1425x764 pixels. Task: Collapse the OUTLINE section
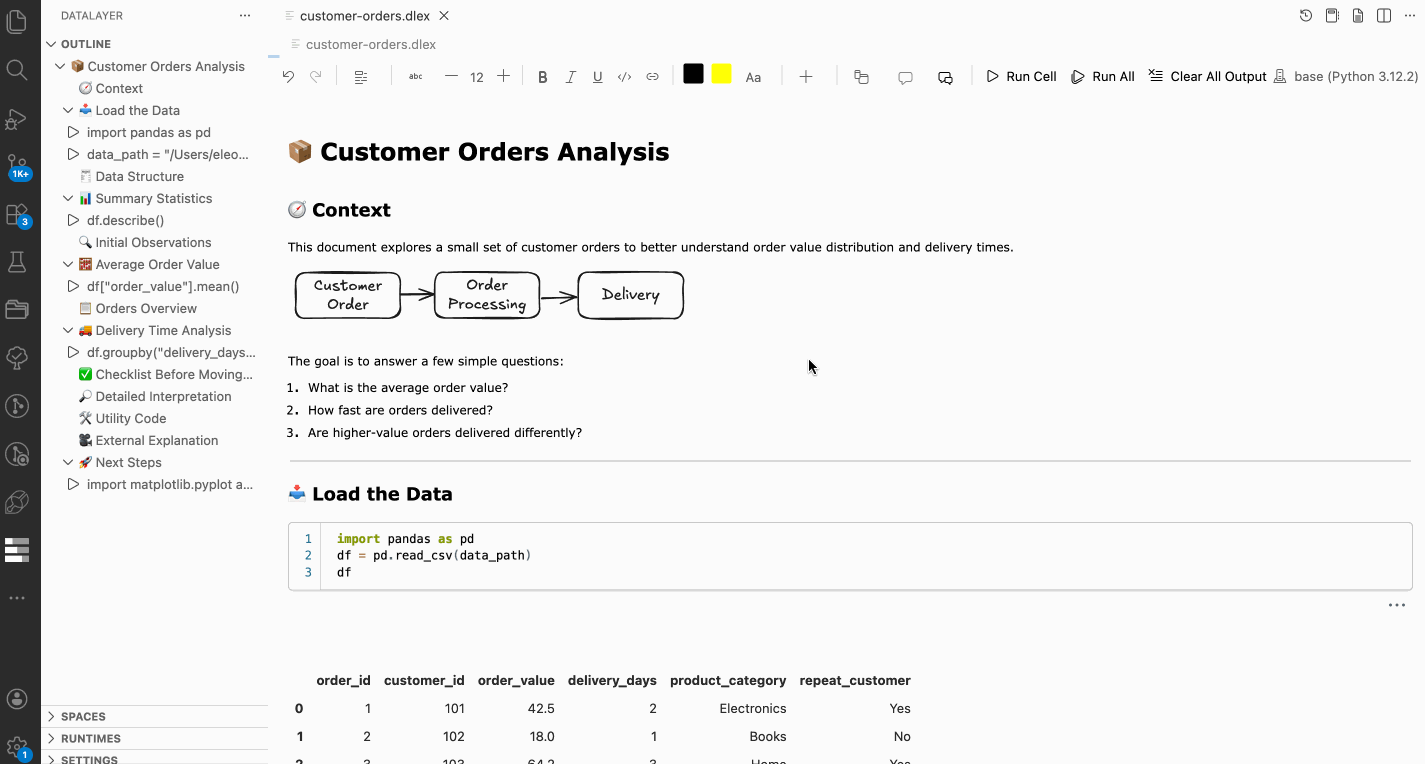tap(52, 44)
